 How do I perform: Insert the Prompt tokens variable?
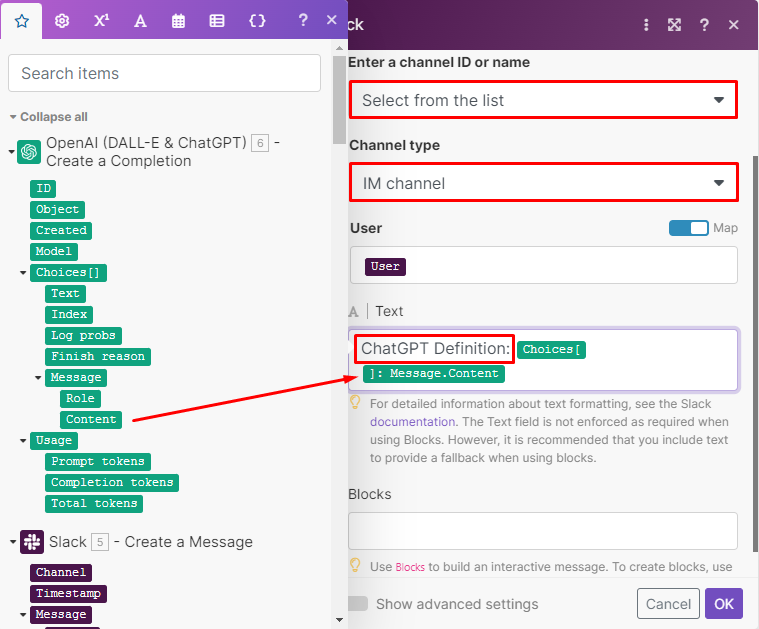(x=98, y=461)
